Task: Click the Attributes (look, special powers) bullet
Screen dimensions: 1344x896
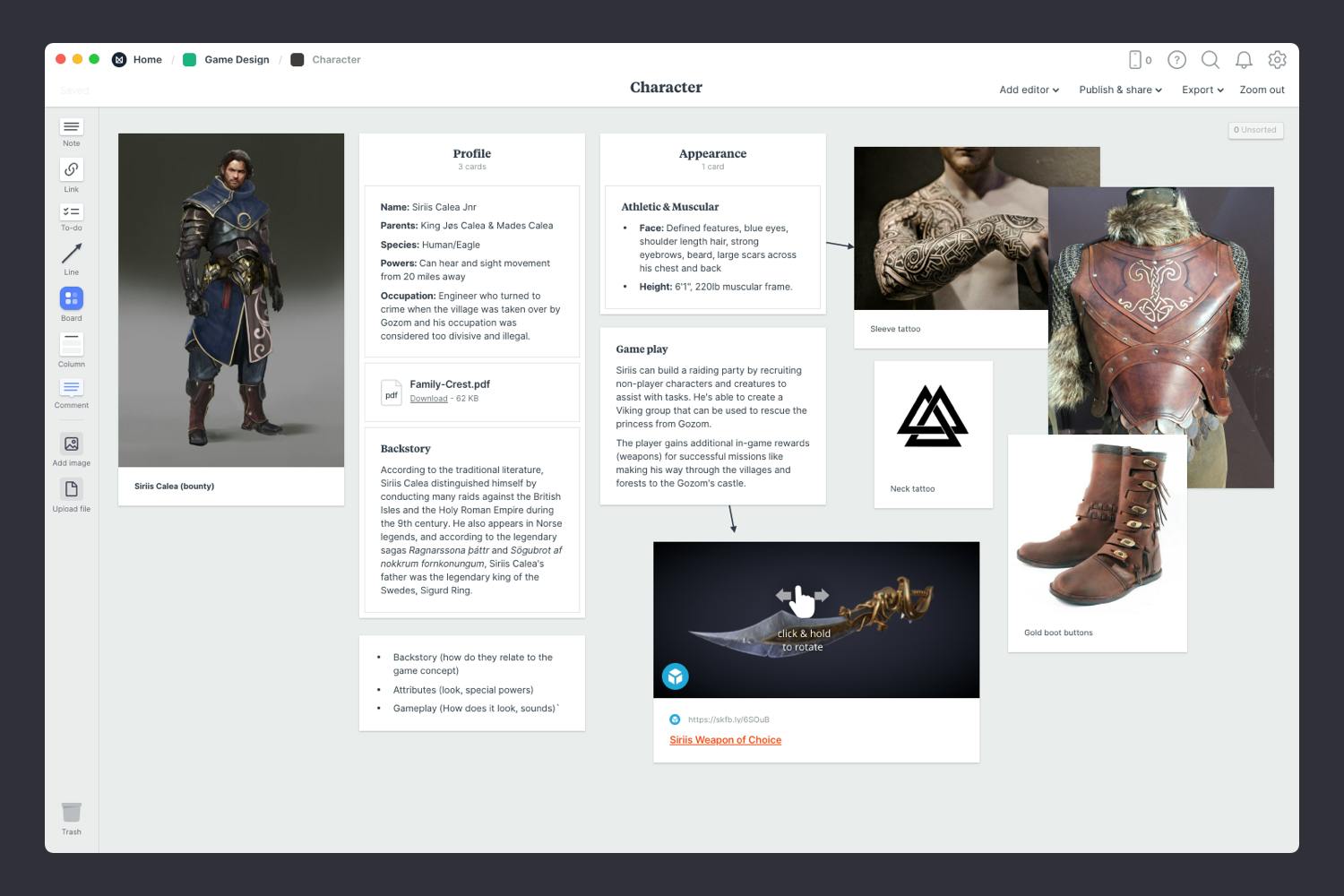Action: point(463,690)
